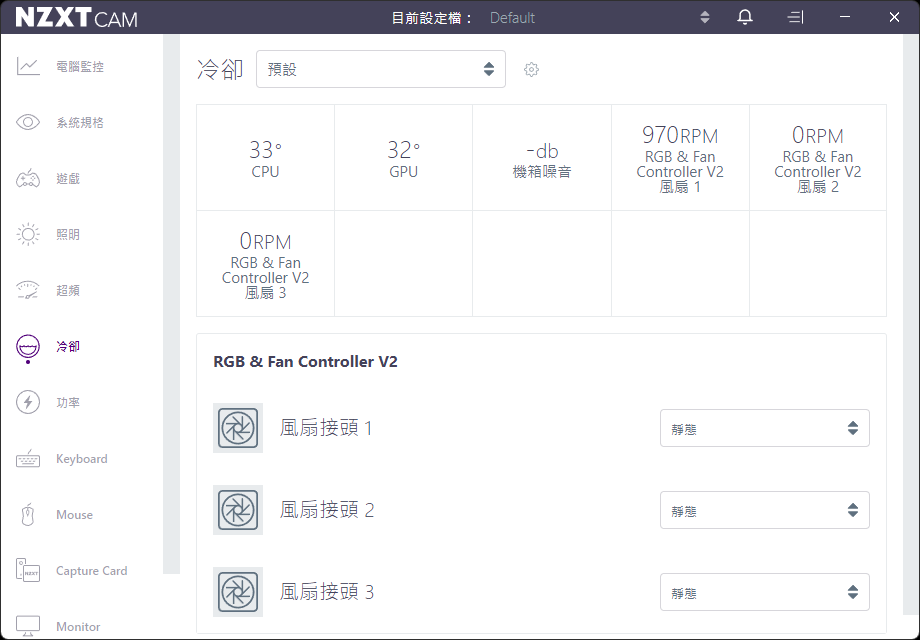
Task: Click the Mouse icon in sidebar
Action: [x=28, y=514]
